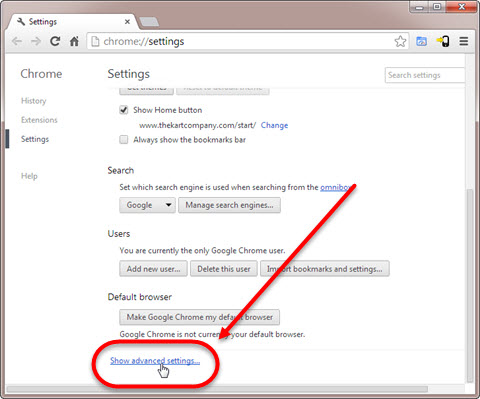Image resolution: width=480 pixels, height=399 pixels.
Task: Open the Google search engine dropdown
Action: tap(147, 205)
